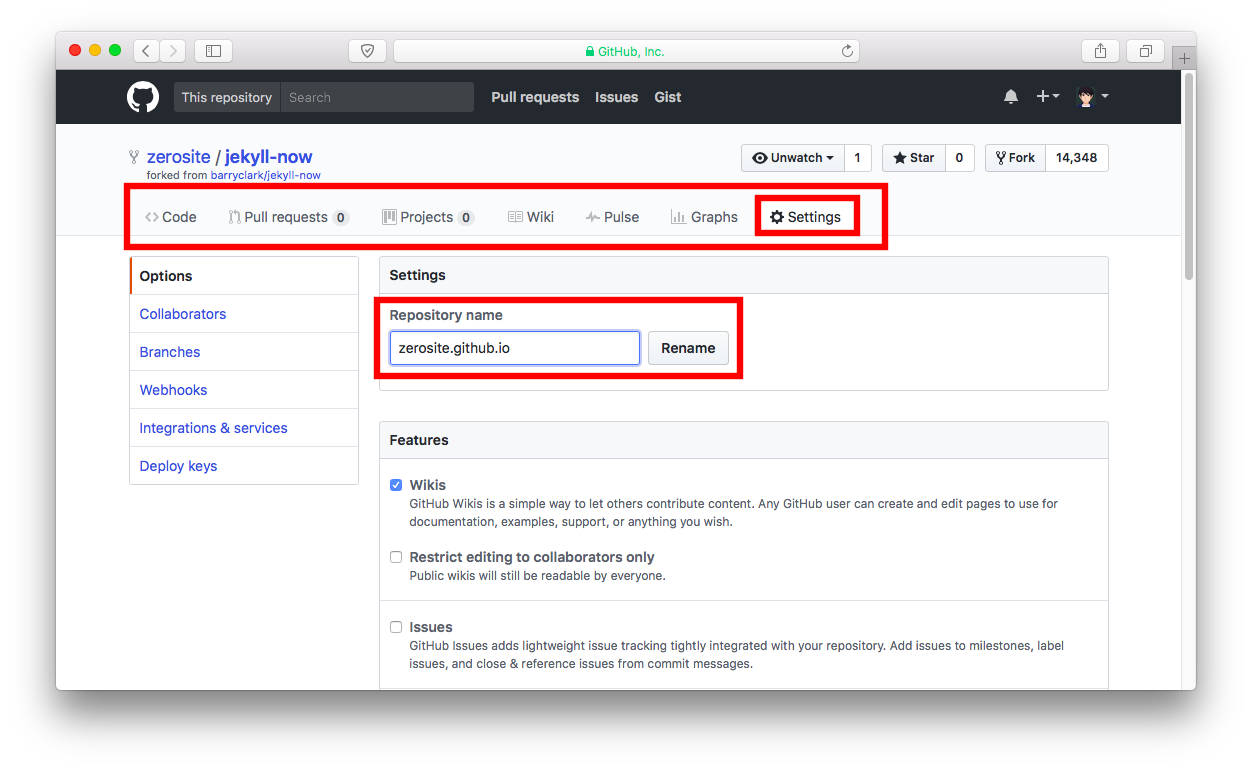Go forward with Safari forward arrow
1252x770 pixels.
(173, 51)
